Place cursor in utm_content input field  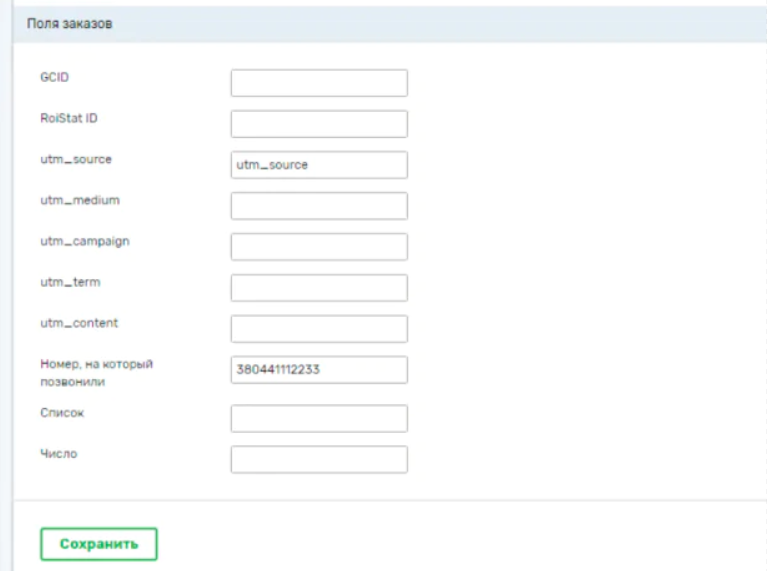pos(319,329)
